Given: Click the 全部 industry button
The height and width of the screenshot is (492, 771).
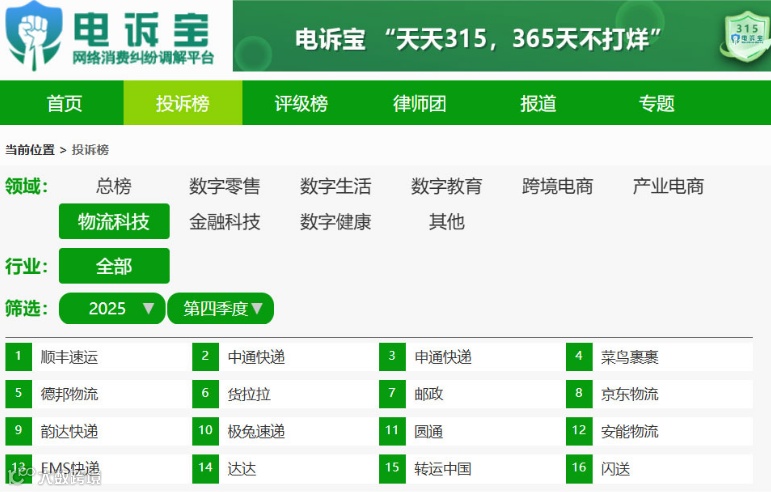Looking at the screenshot, I should (x=114, y=266).
